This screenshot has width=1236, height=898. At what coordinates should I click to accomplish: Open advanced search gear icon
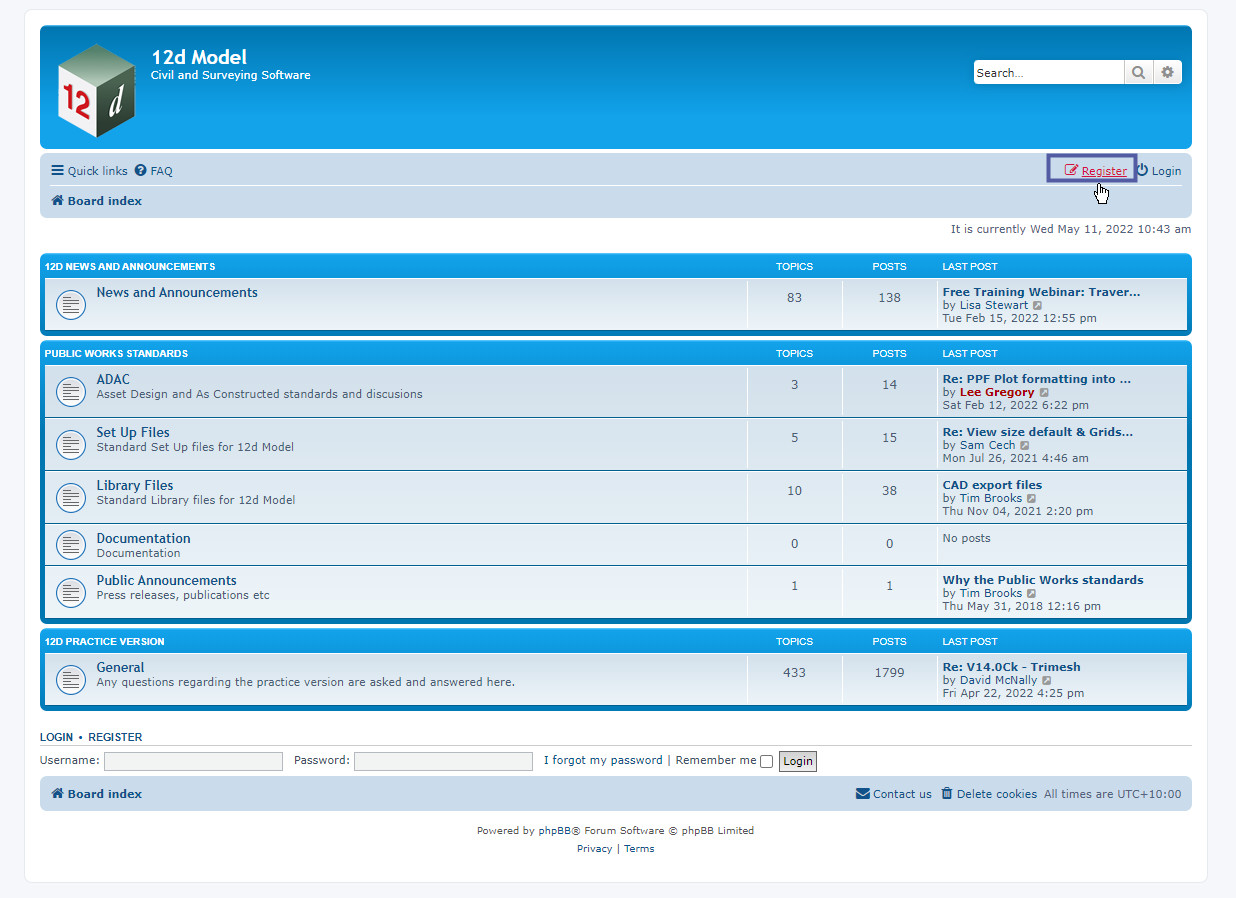click(1167, 72)
